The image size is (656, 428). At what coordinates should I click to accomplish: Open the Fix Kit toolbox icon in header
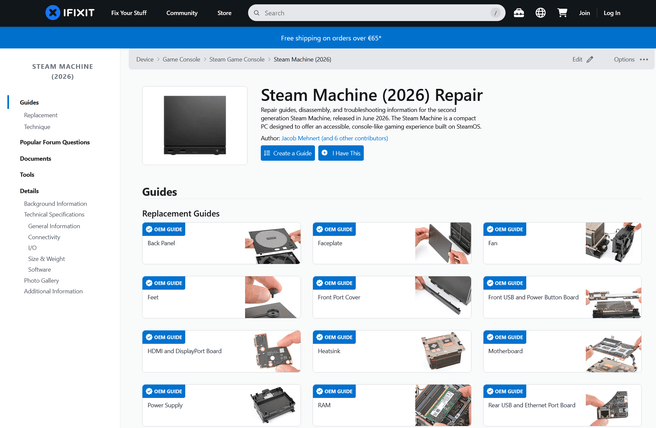click(519, 13)
